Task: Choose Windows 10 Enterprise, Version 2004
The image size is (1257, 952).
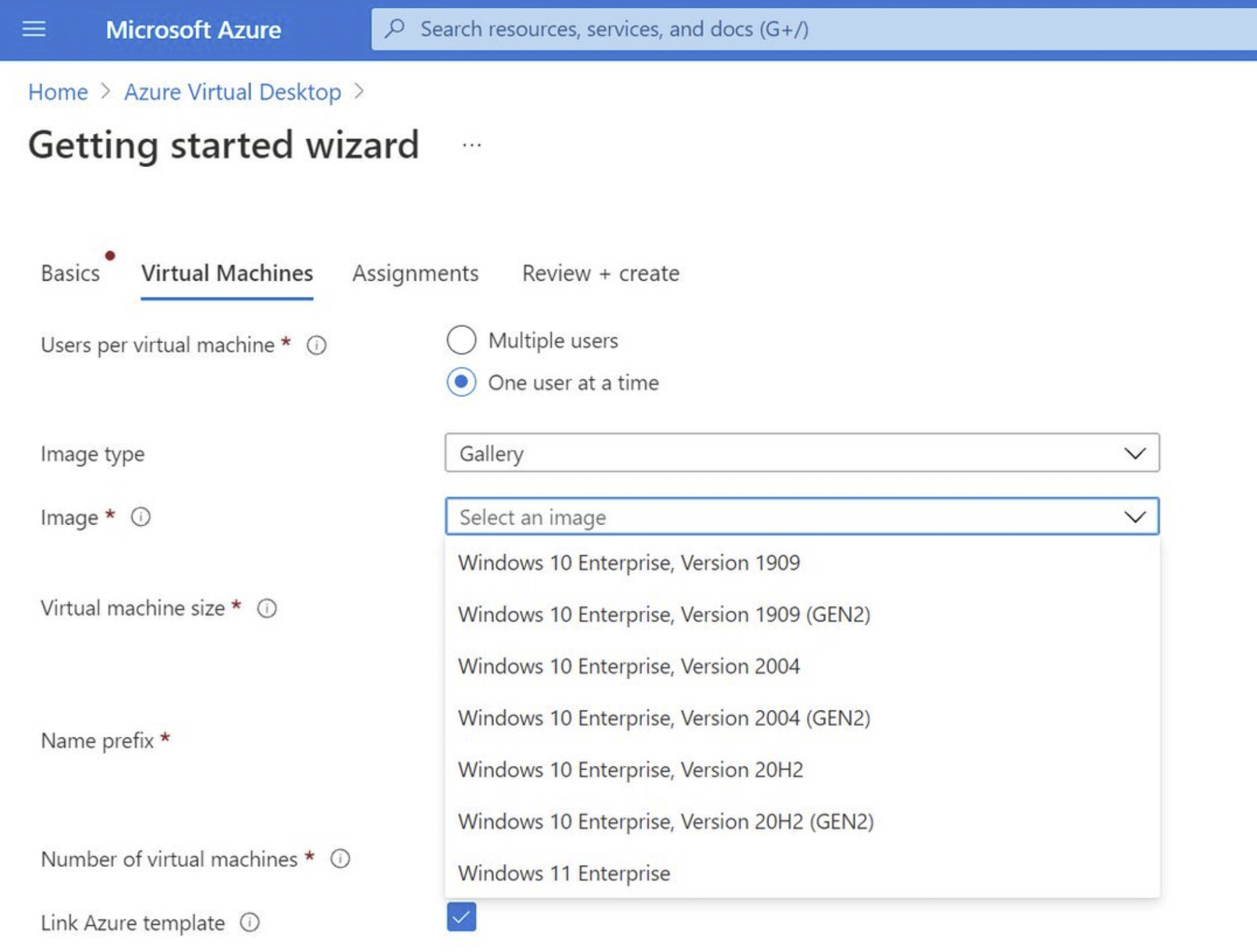Action: tap(802, 666)
